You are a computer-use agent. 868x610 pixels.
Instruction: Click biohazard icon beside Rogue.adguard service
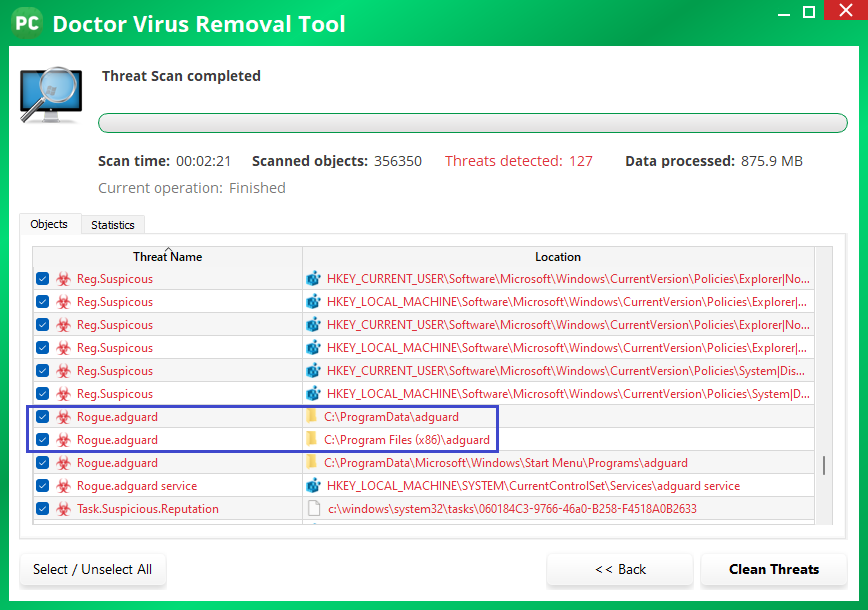click(x=64, y=486)
